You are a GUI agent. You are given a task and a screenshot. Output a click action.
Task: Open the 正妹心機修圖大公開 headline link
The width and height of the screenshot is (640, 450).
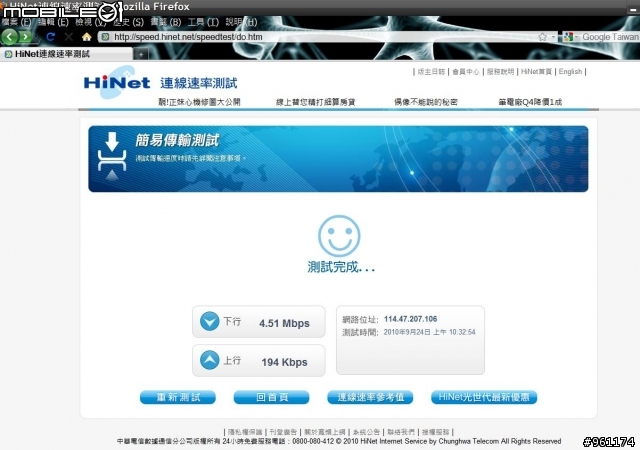pyautogui.click(x=199, y=102)
